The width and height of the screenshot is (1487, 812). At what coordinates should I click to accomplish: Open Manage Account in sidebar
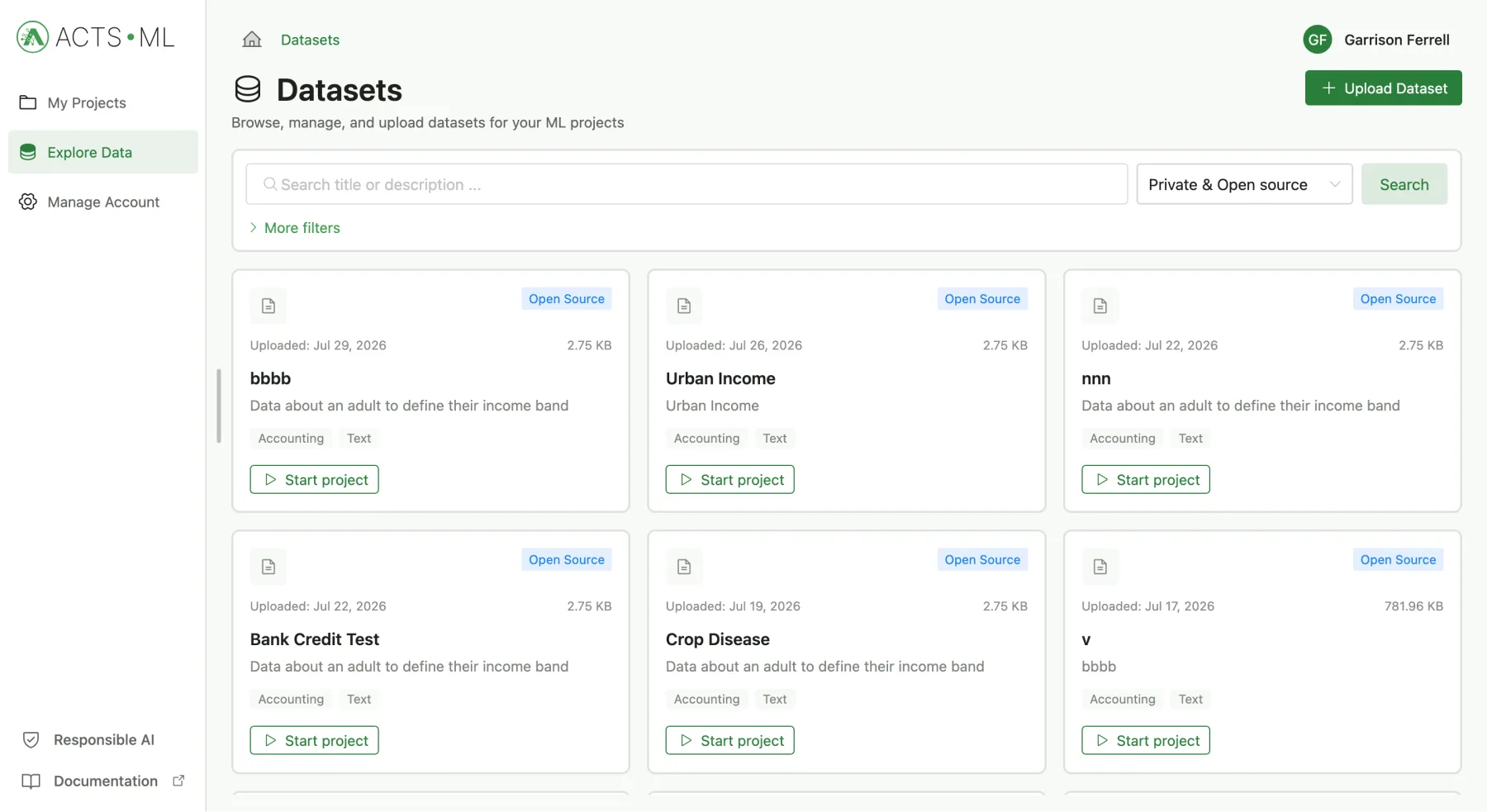pos(103,202)
